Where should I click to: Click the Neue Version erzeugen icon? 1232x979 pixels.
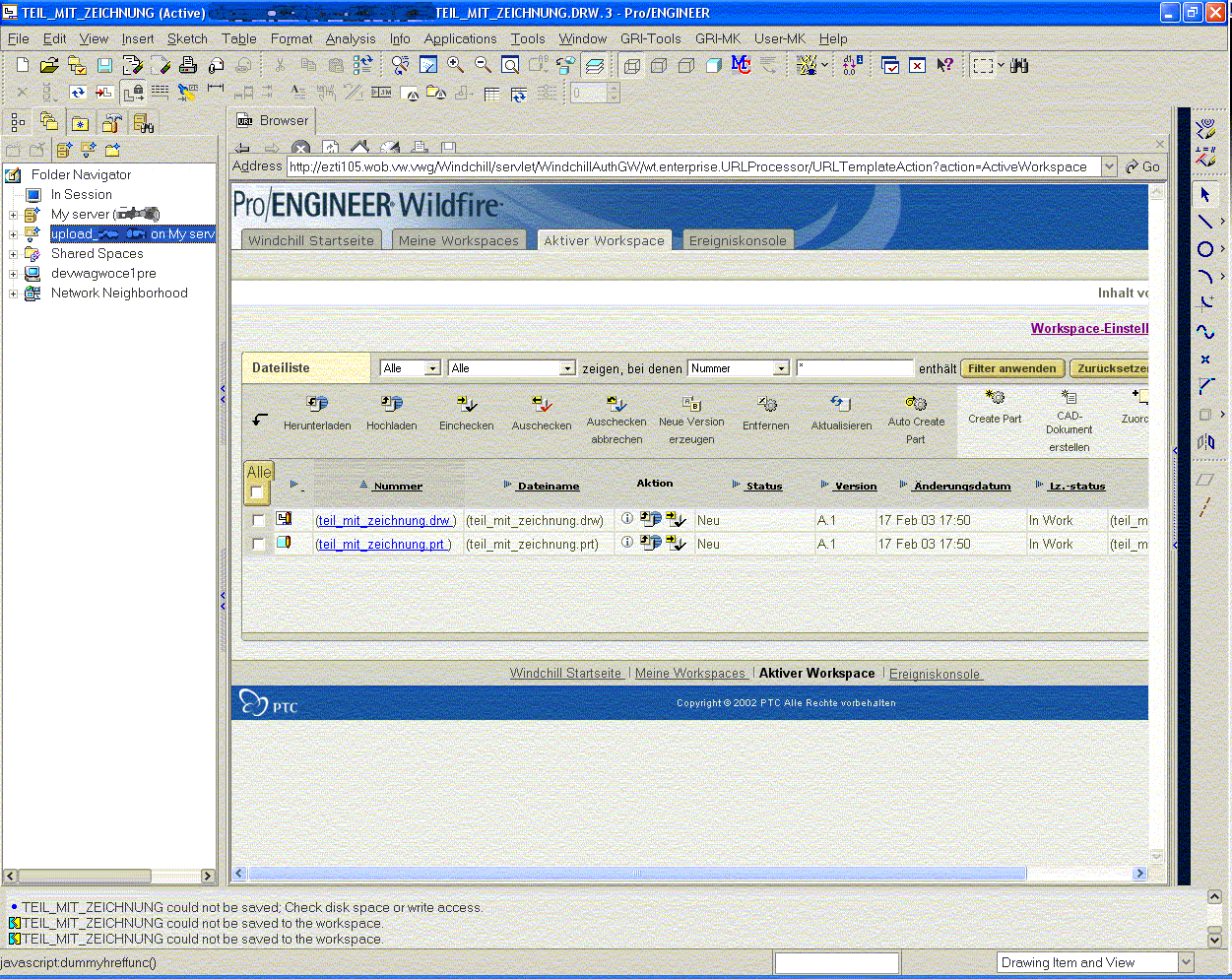pos(691,403)
